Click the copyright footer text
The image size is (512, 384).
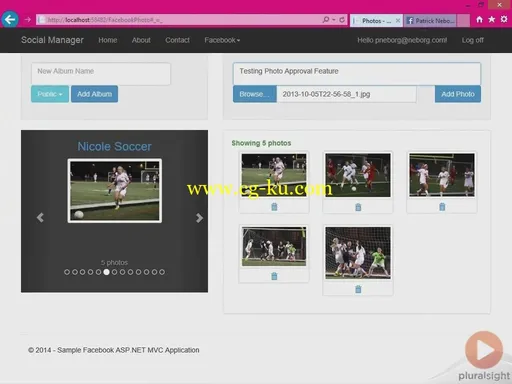coord(114,350)
